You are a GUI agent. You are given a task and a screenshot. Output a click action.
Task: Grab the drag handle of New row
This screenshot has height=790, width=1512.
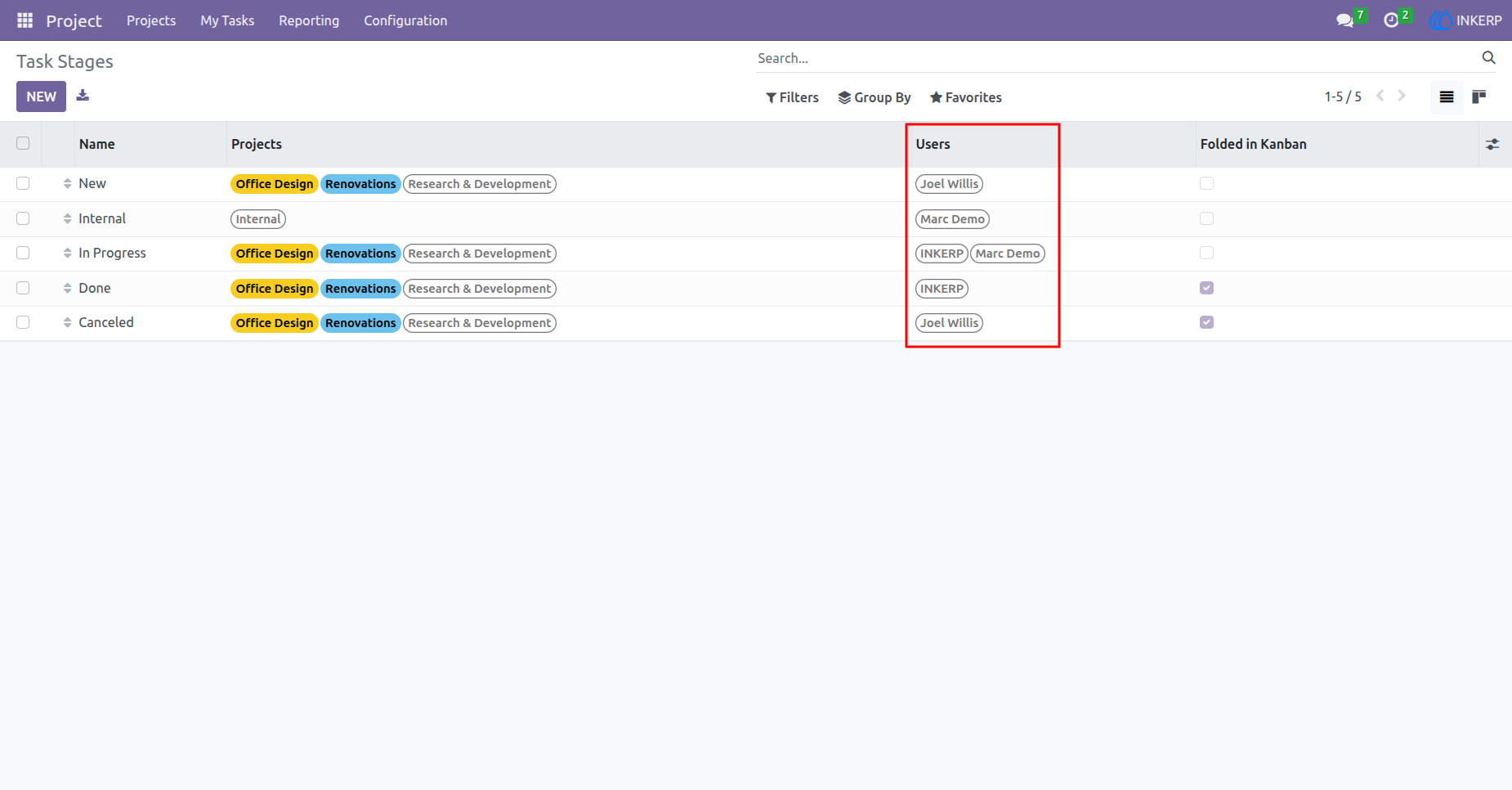tap(67, 184)
